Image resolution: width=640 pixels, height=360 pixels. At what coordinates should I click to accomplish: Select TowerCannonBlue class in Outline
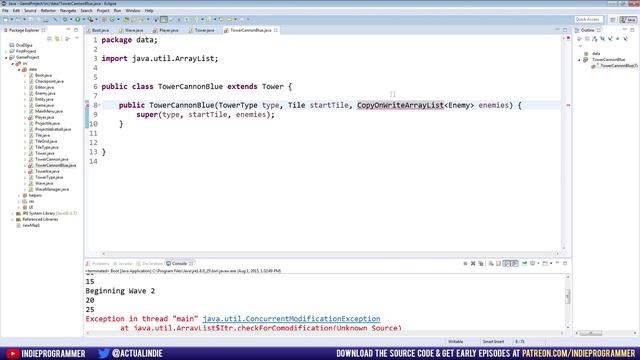point(608,60)
